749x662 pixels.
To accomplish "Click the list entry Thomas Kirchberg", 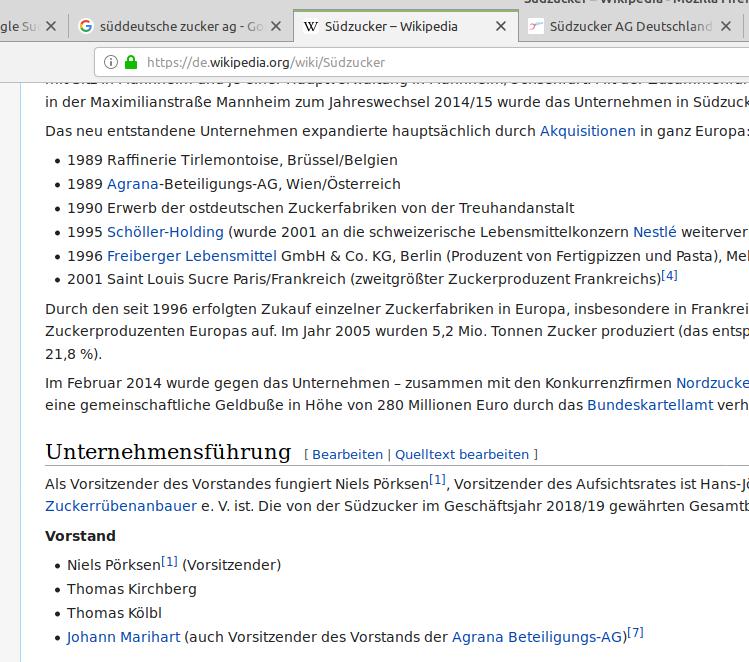I will (131, 589).
